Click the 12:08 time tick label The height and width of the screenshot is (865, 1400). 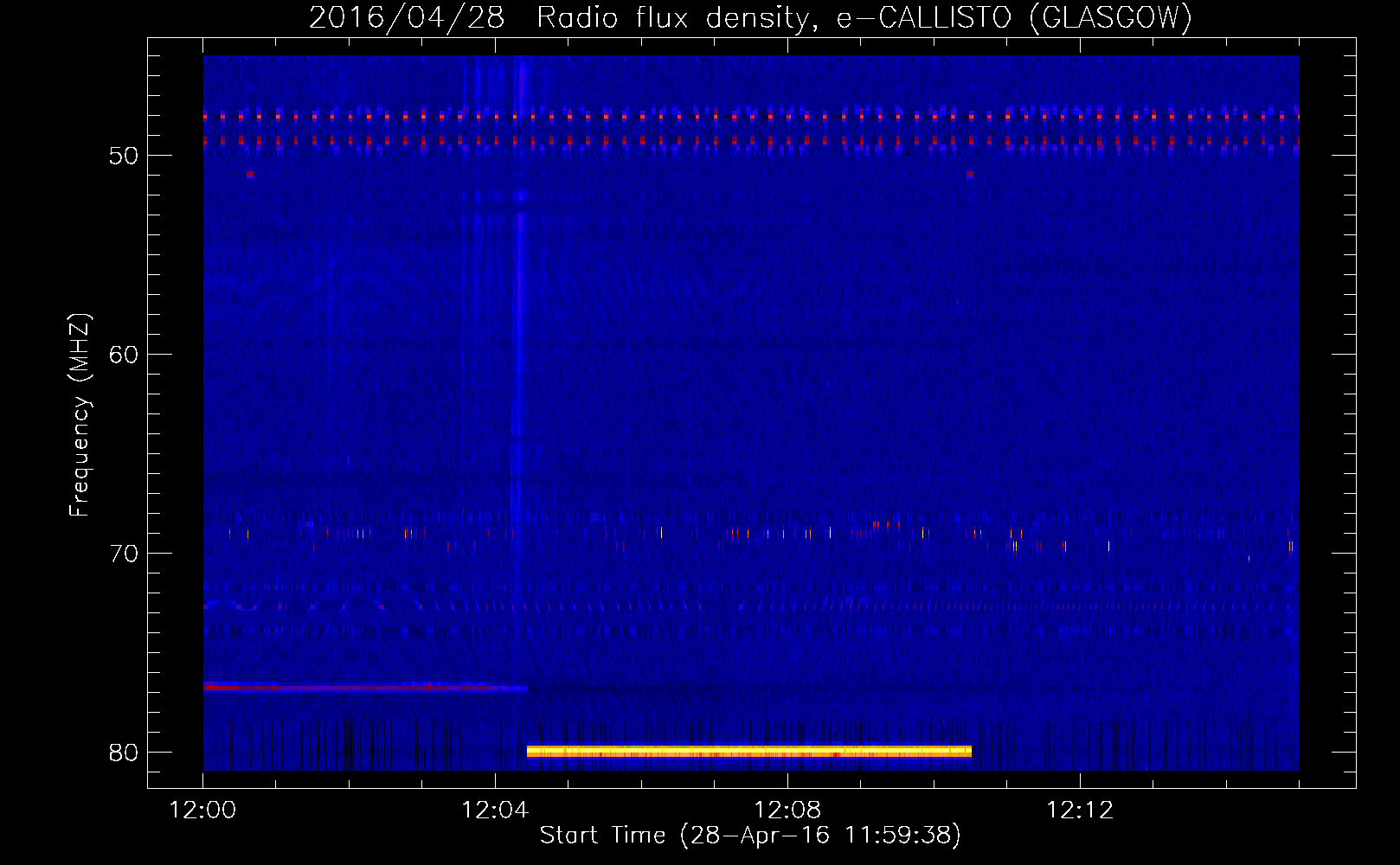click(787, 811)
